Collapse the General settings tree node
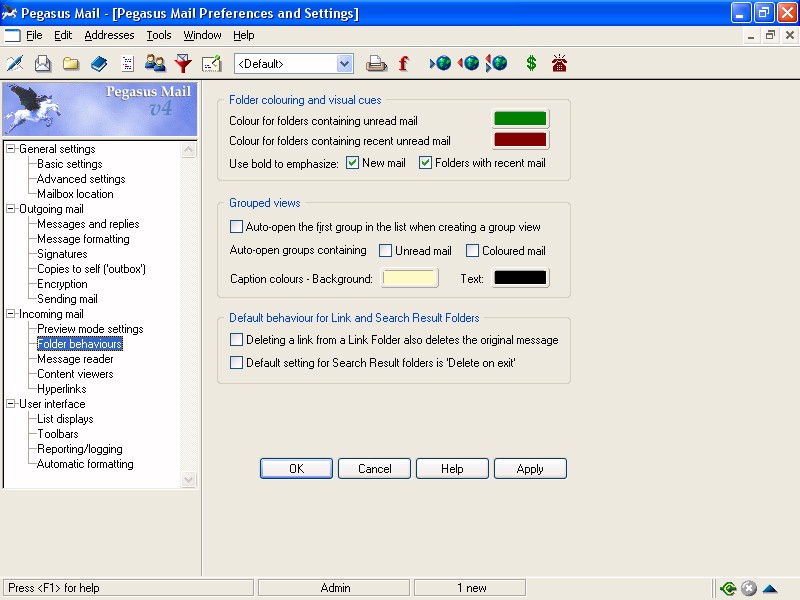Viewport: 800px width, 600px height. pos(10,148)
